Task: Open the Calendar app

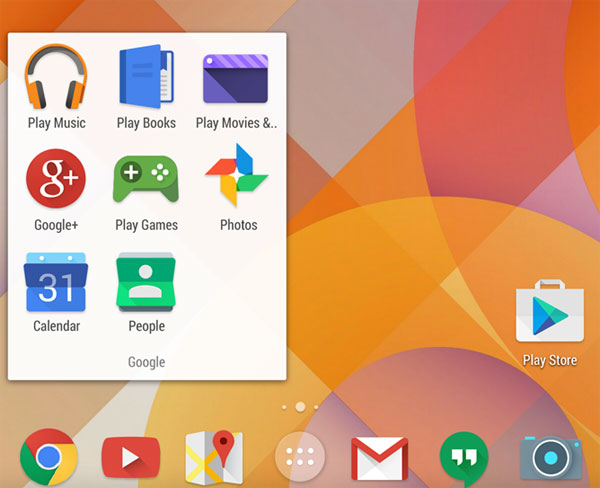Action: click(56, 282)
